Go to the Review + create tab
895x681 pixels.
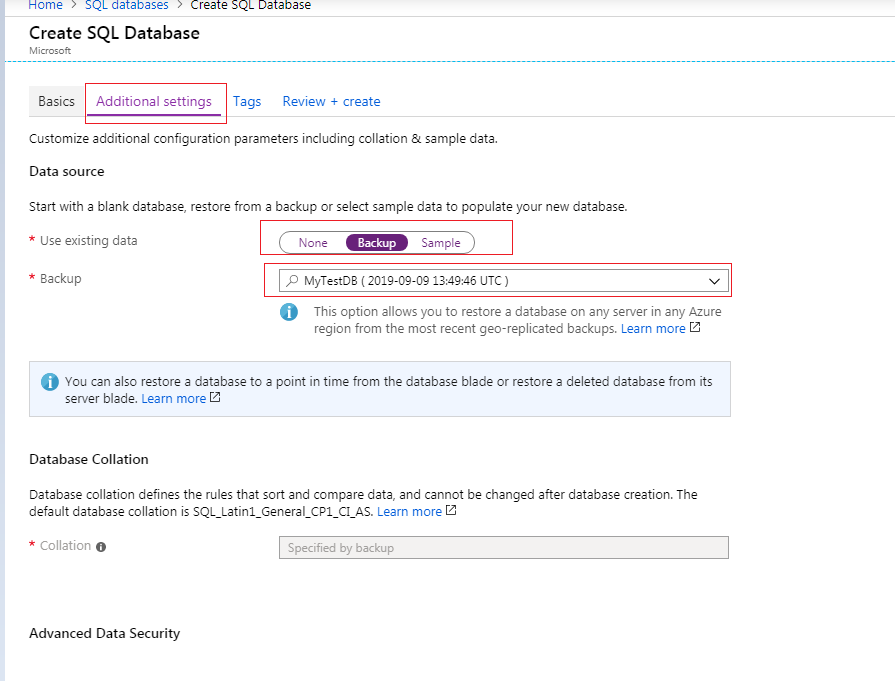331,101
